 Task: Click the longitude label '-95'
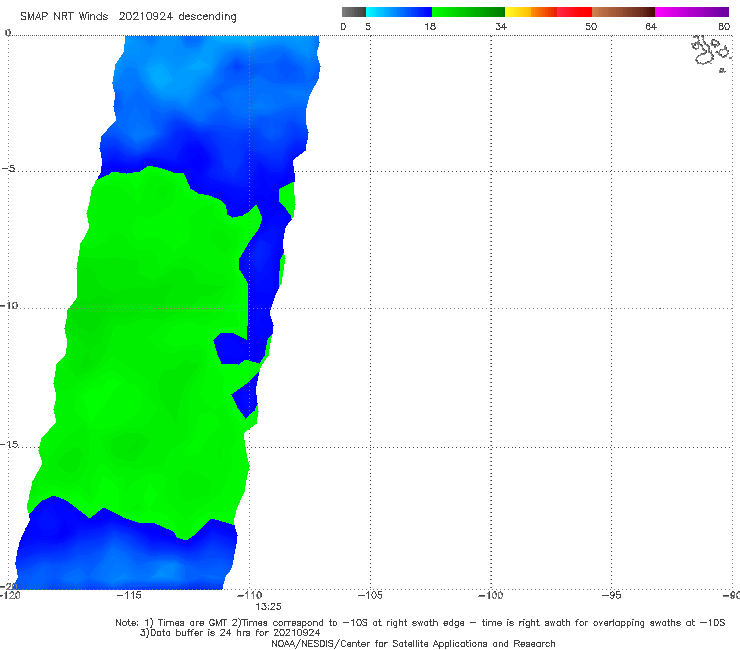[x=612, y=595]
